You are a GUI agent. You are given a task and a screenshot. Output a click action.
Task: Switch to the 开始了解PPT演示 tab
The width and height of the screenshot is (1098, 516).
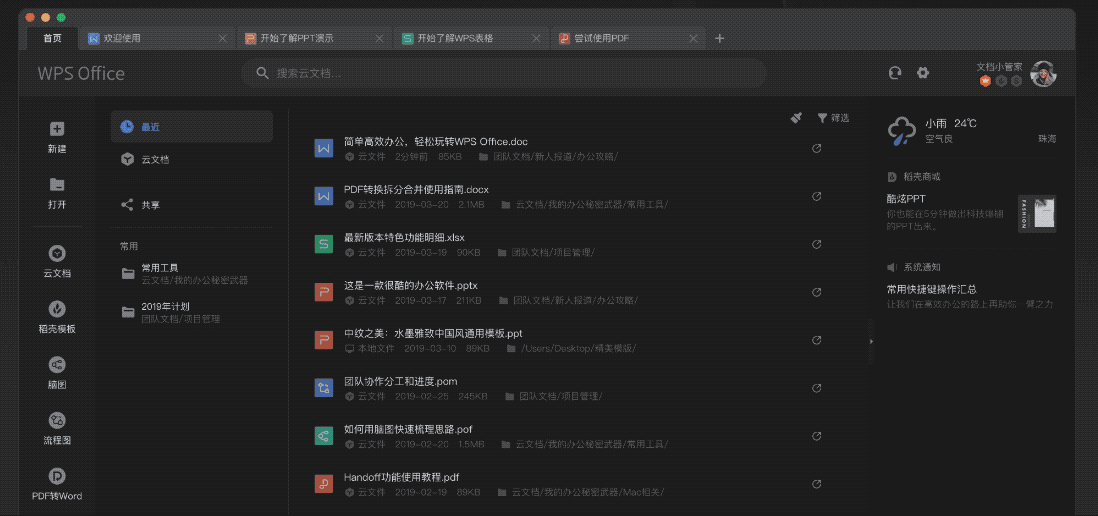(313, 39)
